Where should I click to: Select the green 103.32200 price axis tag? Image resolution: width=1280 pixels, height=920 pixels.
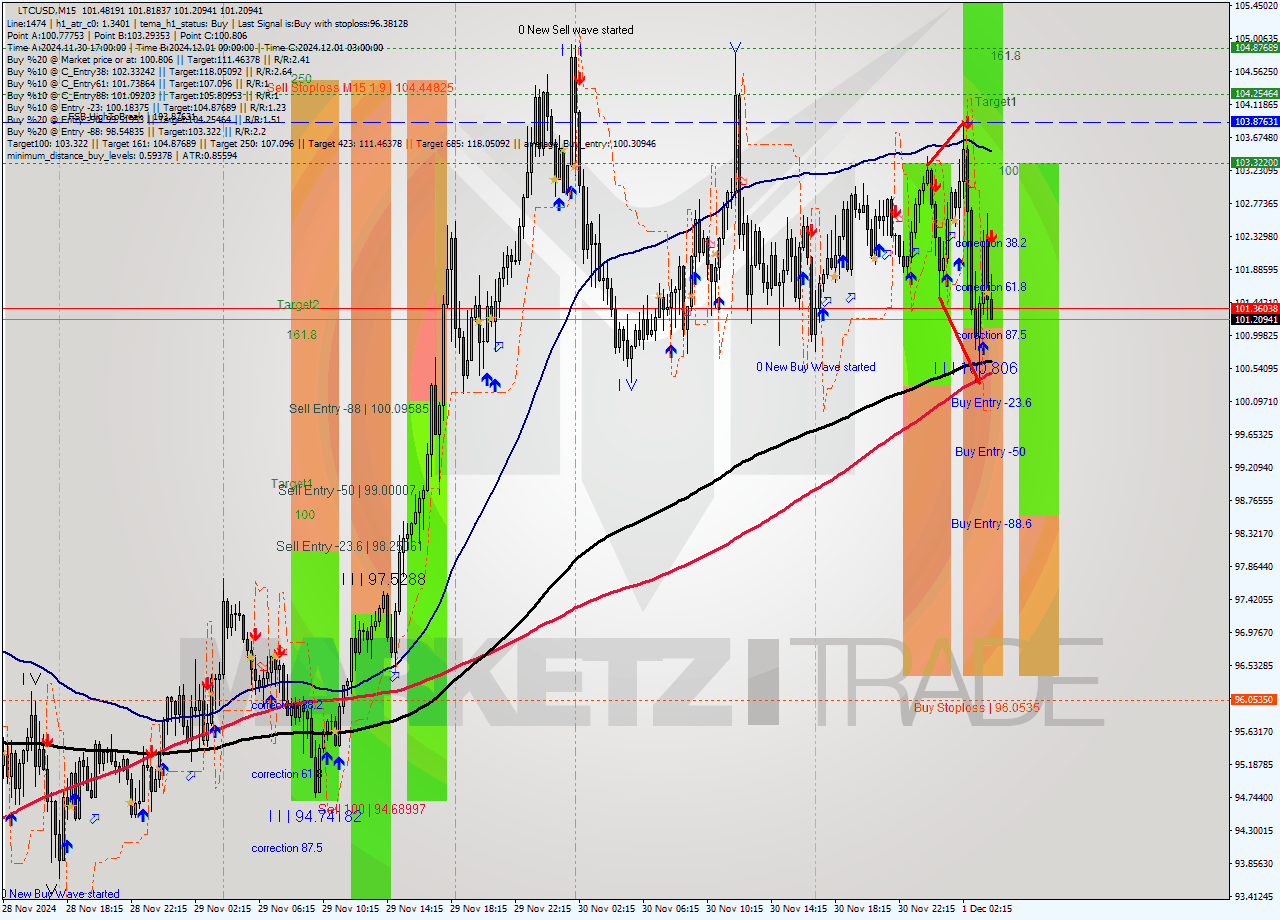(x=1255, y=162)
